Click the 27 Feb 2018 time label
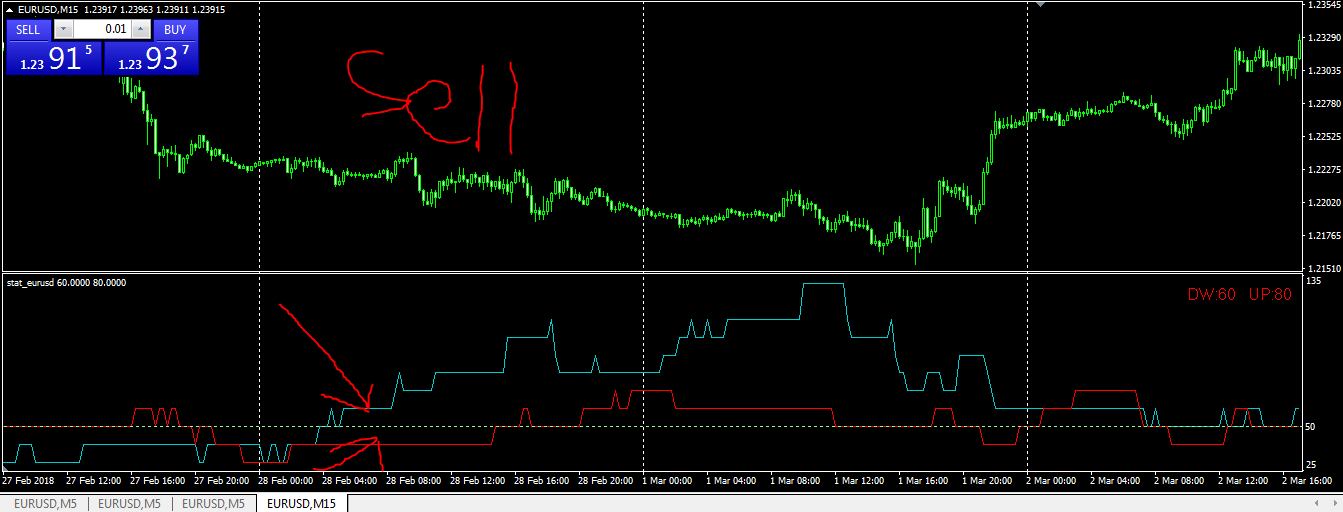 pyautogui.click(x=28, y=481)
